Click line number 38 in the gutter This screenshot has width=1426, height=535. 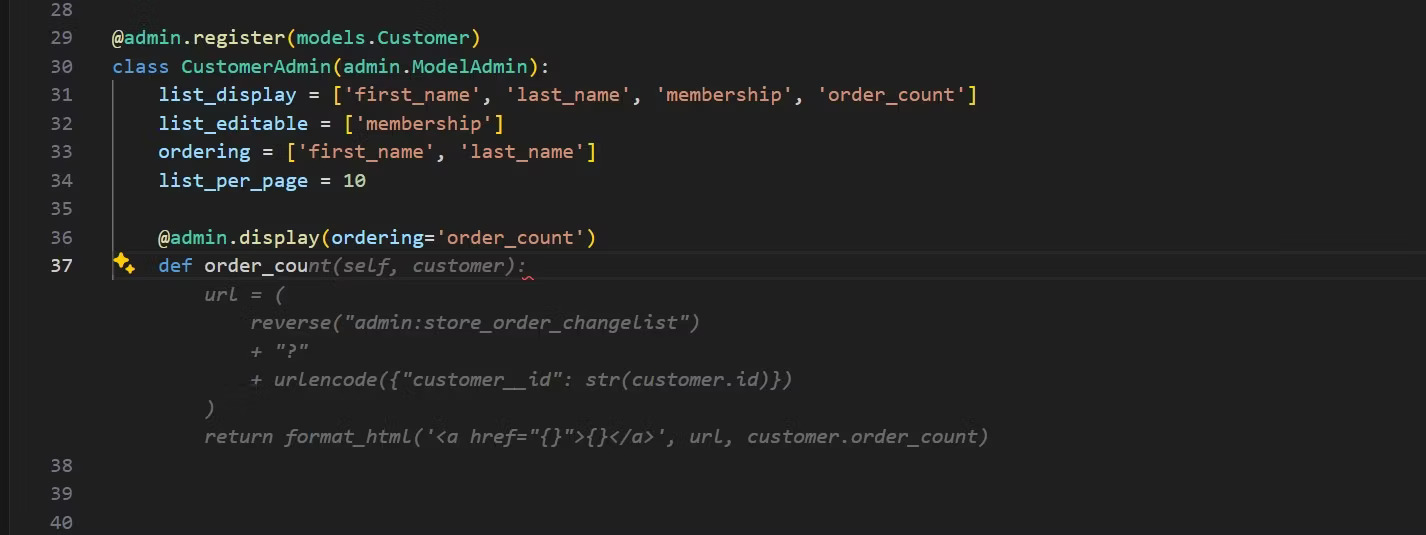click(61, 466)
